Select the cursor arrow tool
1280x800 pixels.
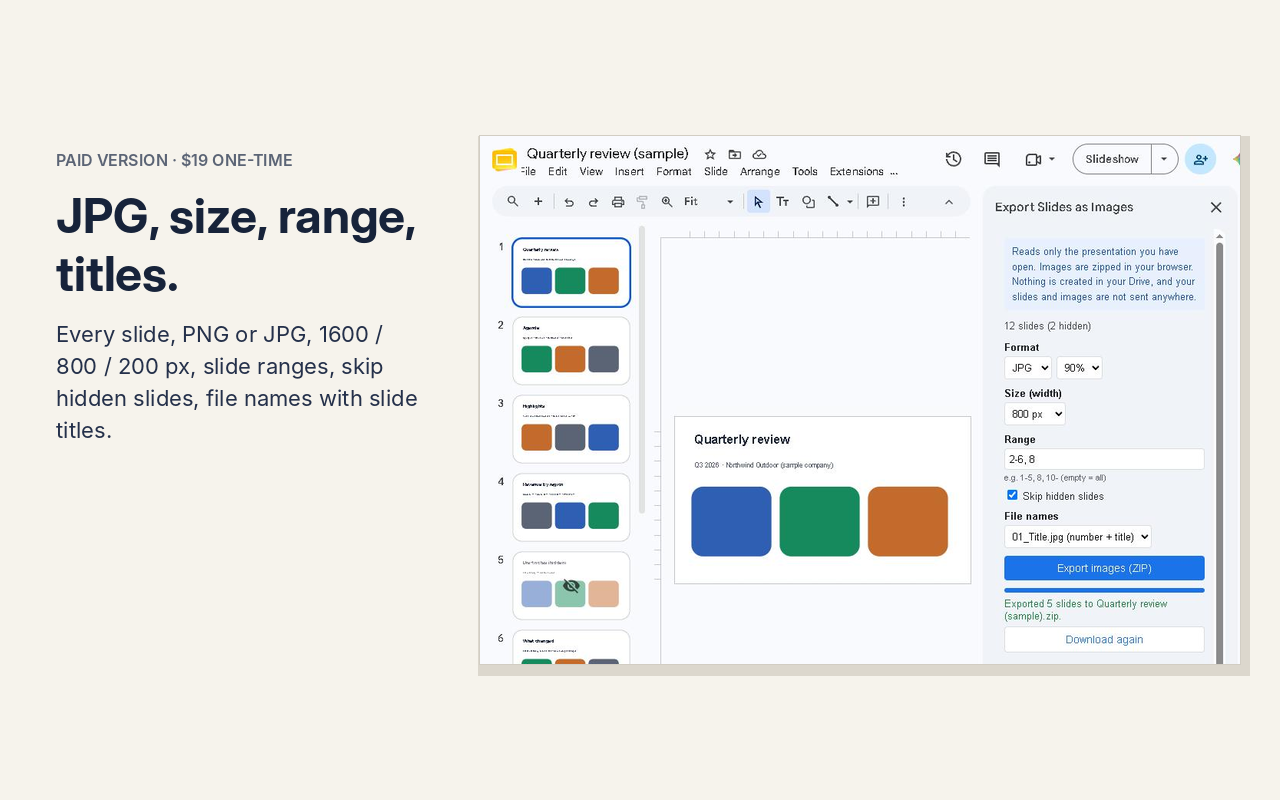[758, 202]
